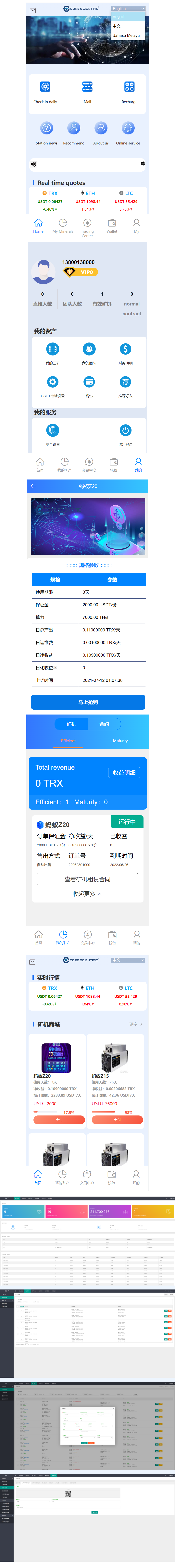This screenshot has height=1568, width=175.
Task: Switch toggle to 合约
Action: click(104, 724)
